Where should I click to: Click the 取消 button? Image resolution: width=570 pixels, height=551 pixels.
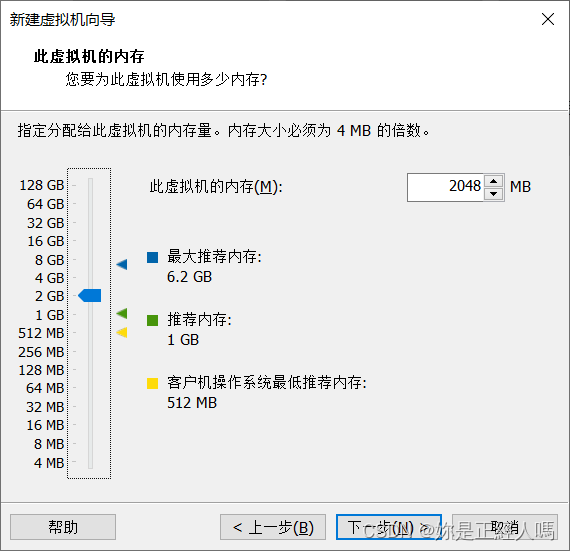[x=505, y=527]
